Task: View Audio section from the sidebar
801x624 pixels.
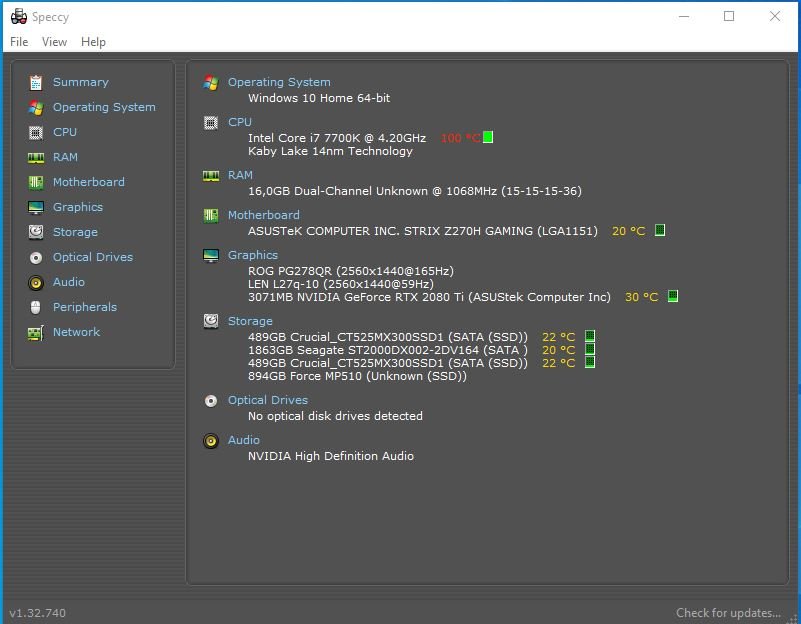Action: 69,282
